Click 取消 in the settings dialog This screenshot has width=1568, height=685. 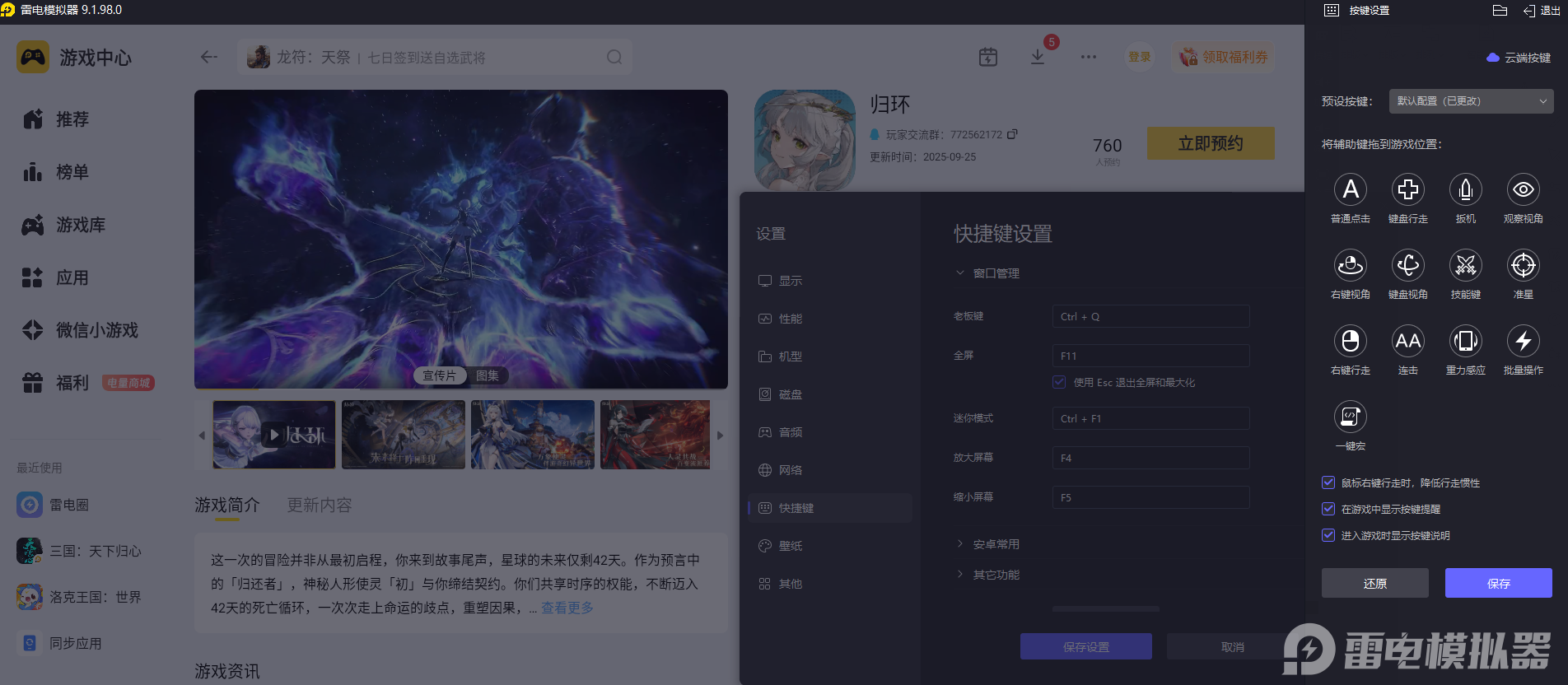pyautogui.click(x=1233, y=646)
